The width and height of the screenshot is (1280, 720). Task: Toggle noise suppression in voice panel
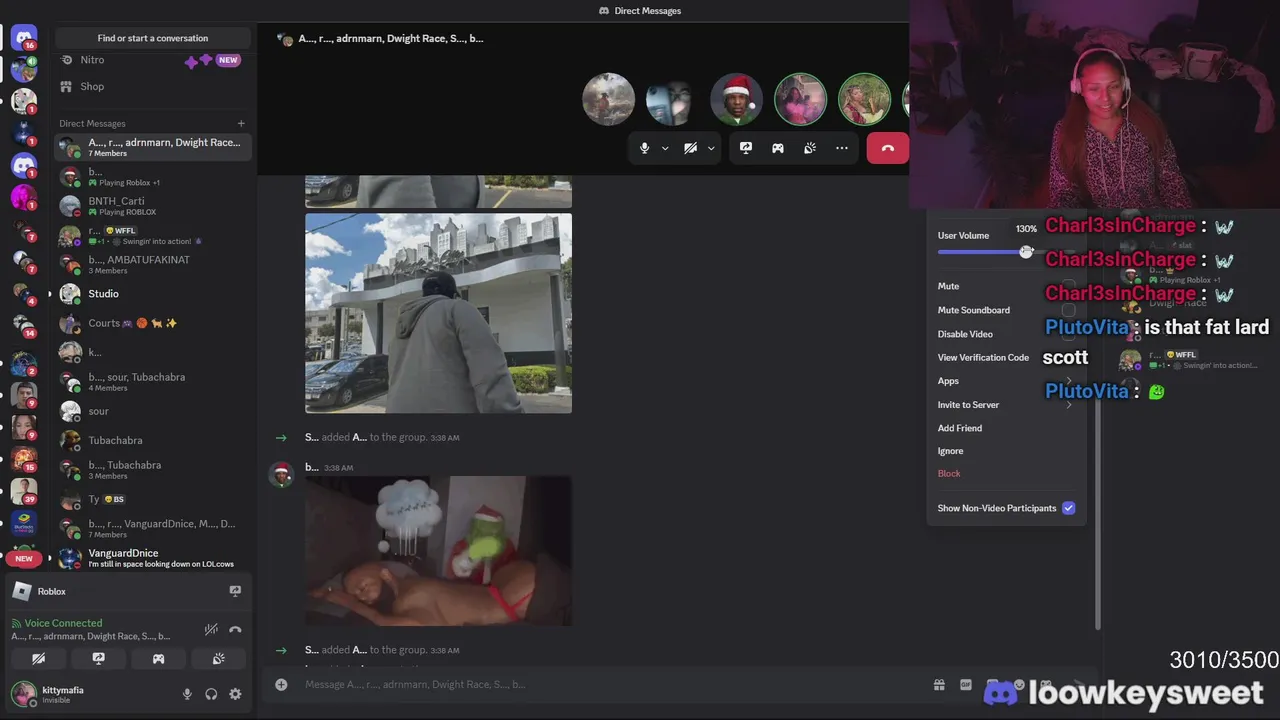click(x=211, y=629)
